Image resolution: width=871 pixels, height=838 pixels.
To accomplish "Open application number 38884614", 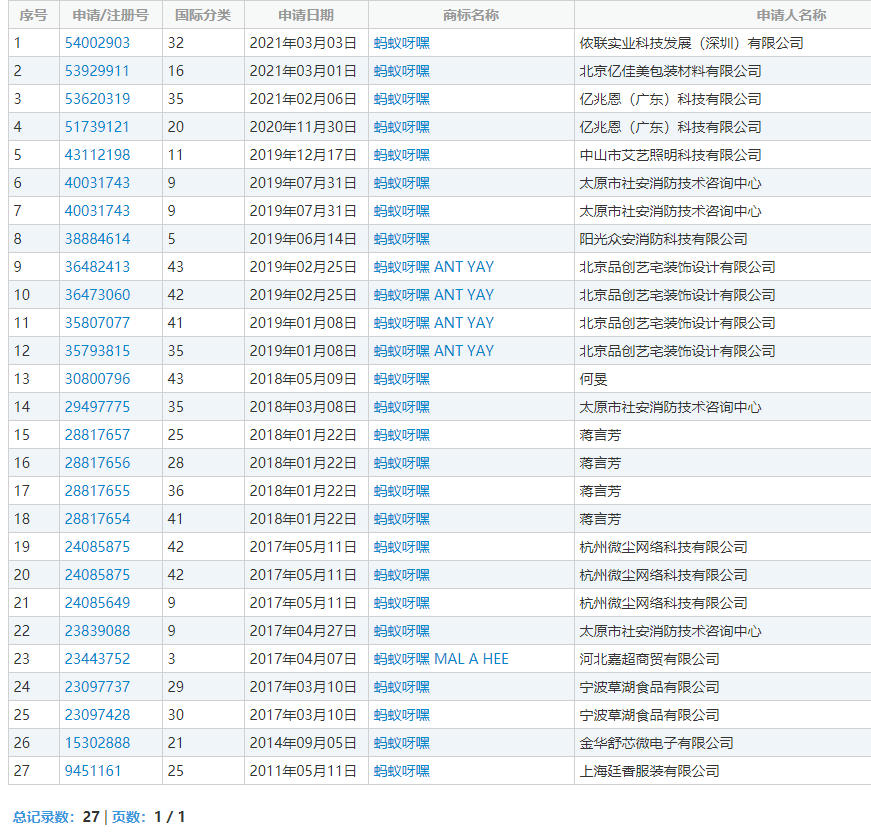I will point(97,239).
